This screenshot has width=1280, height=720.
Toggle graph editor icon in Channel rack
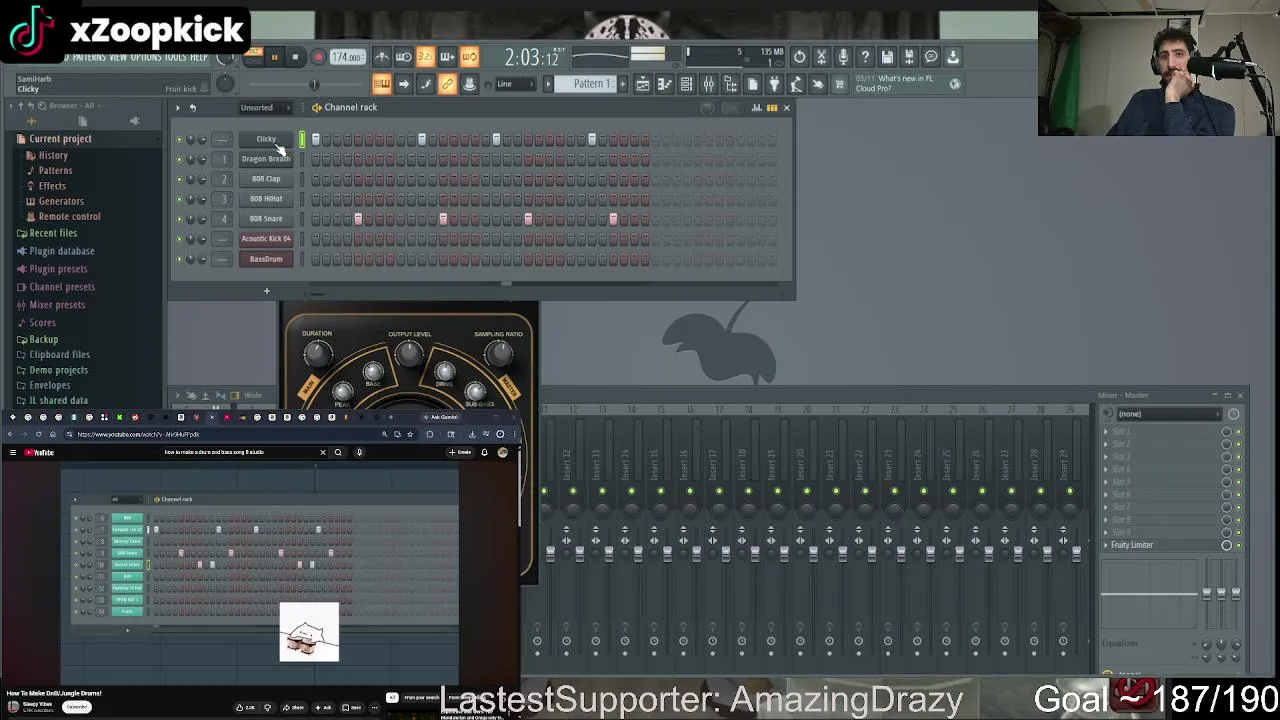[757, 107]
